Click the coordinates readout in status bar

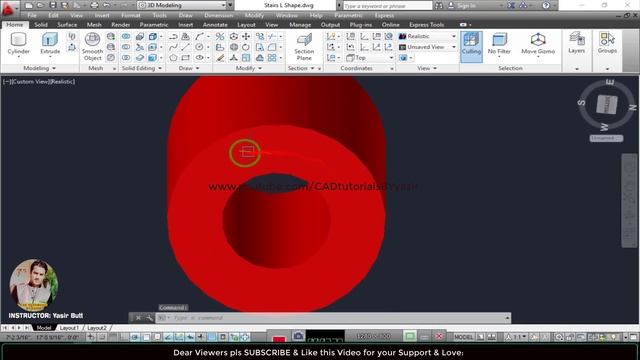click(42, 337)
